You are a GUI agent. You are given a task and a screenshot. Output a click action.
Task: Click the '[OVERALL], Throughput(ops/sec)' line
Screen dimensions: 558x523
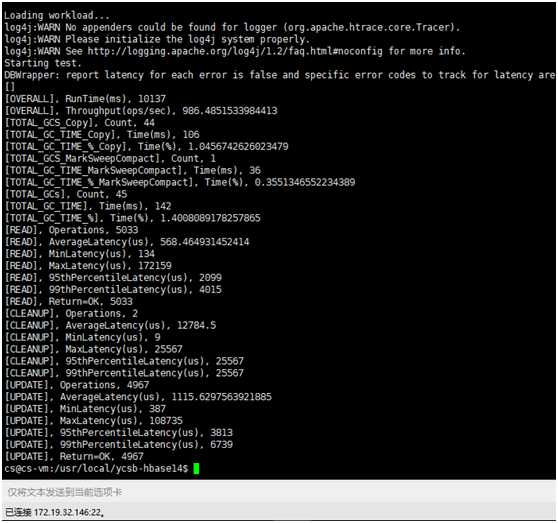tap(141, 111)
